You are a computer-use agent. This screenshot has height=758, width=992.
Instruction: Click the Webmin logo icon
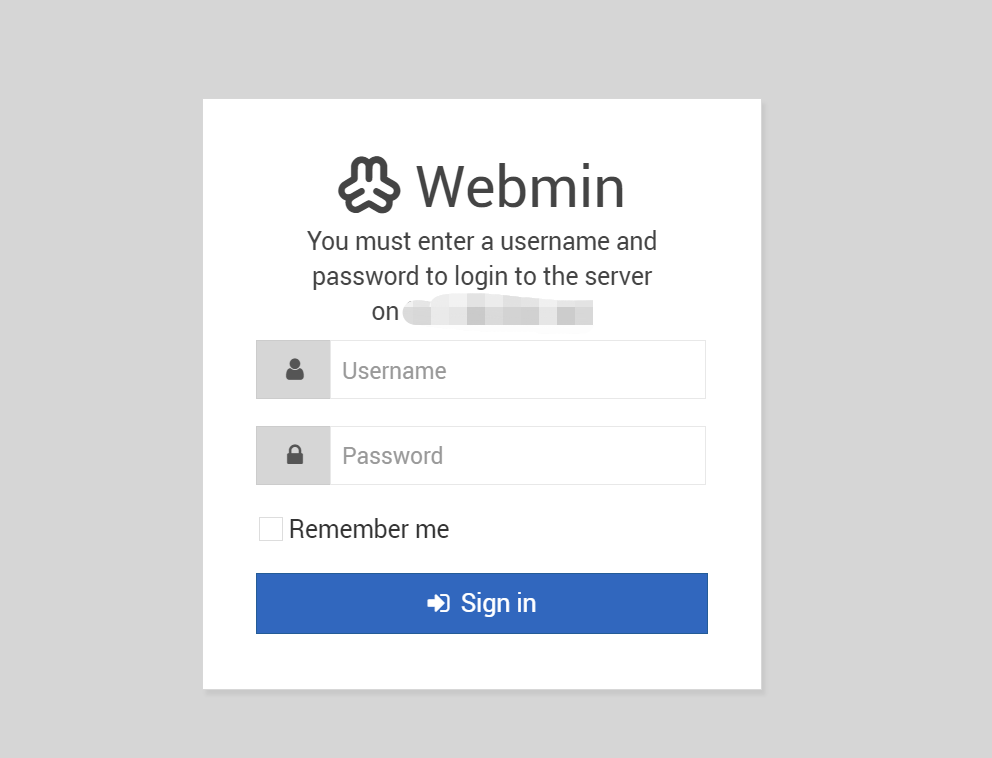pyautogui.click(x=369, y=186)
